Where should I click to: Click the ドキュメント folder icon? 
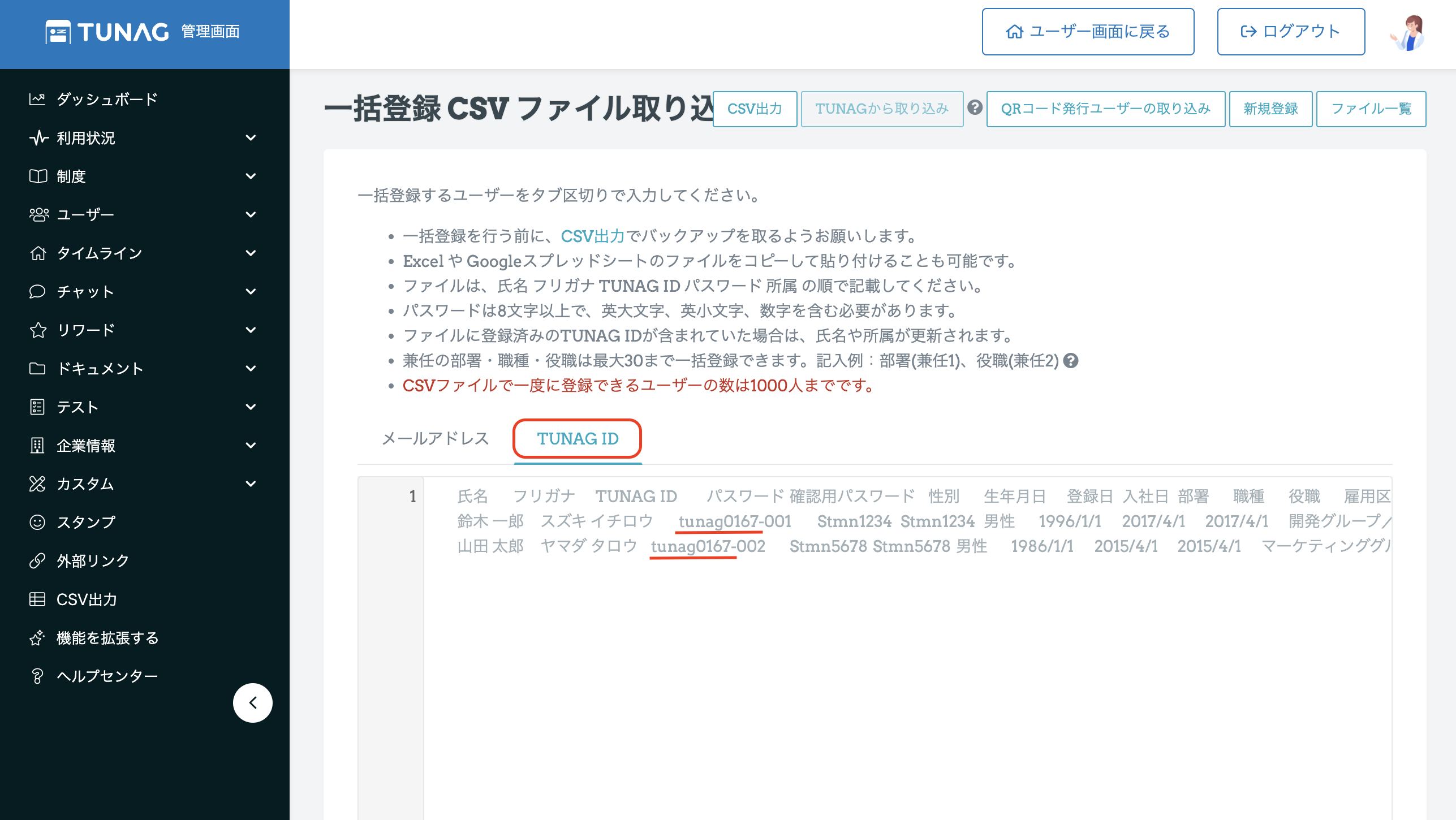(x=37, y=368)
